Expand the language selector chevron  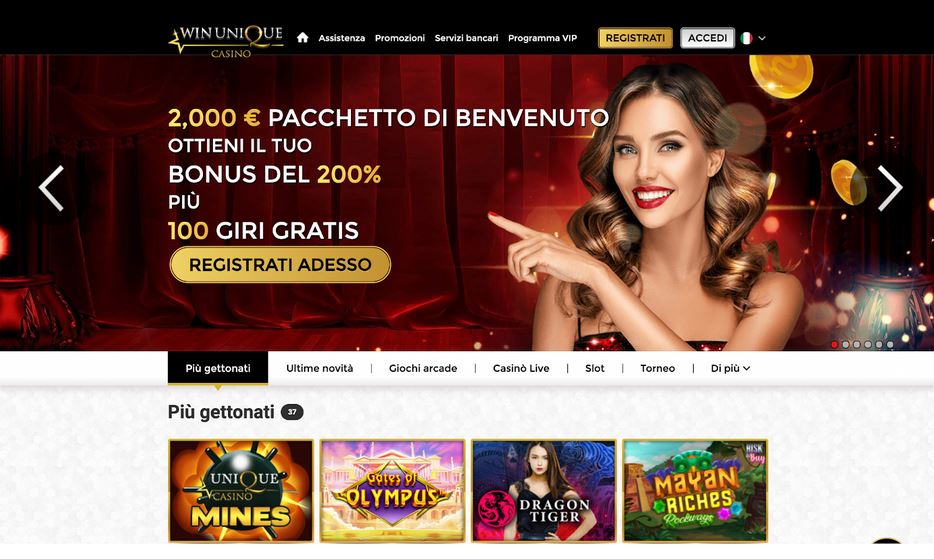point(762,38)
